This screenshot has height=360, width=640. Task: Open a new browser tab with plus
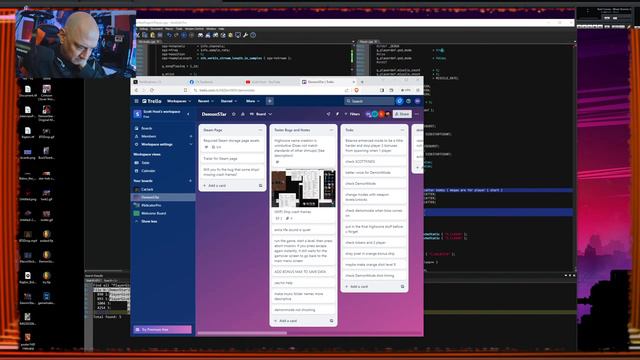(x=362, y=82)
